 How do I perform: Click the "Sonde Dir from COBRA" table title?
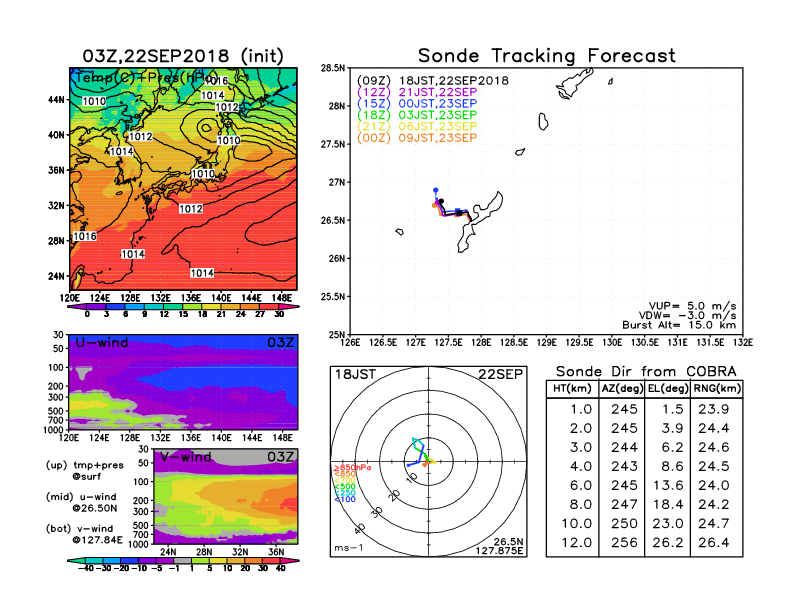(x=646, y=372)
